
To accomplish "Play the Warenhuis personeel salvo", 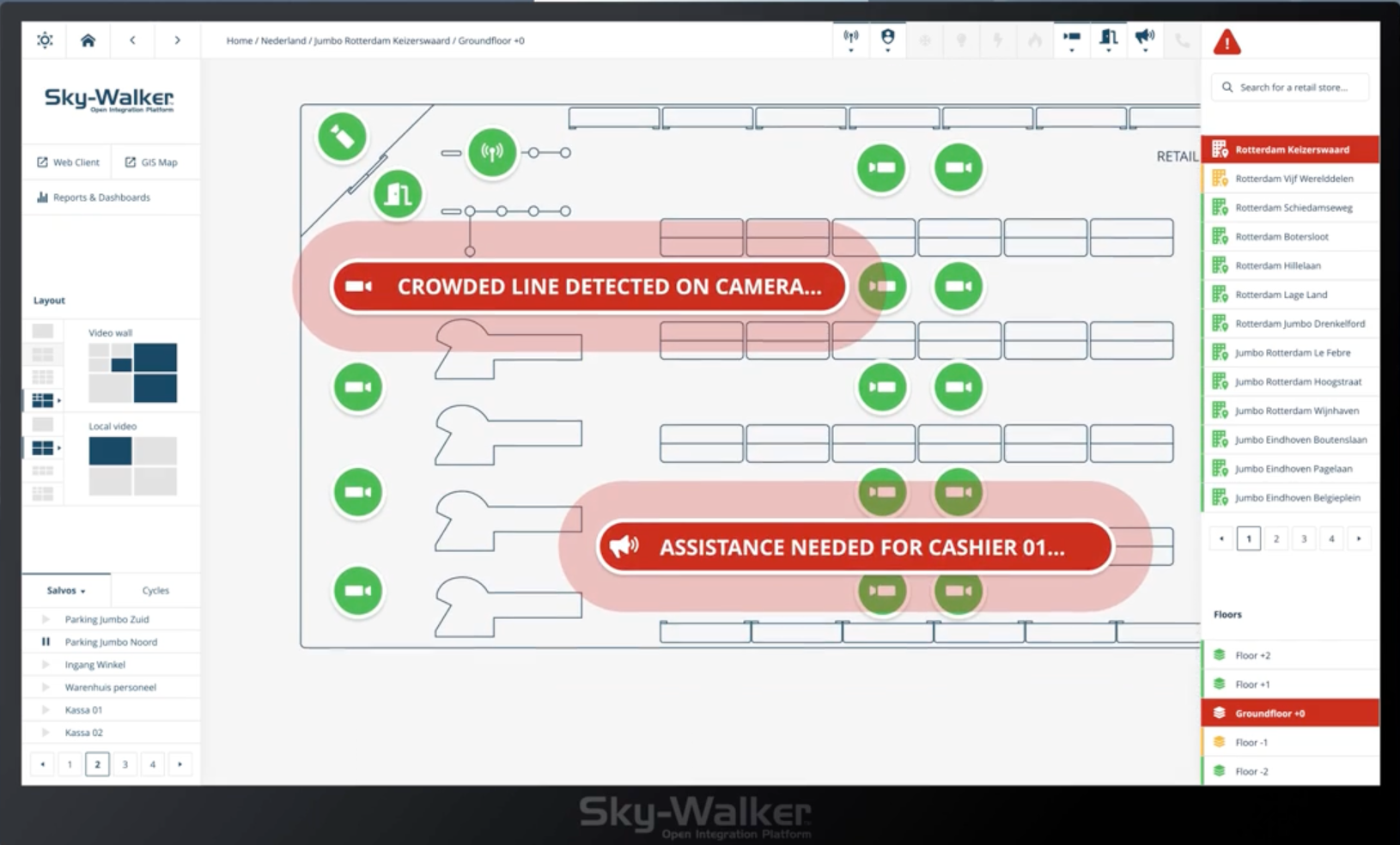I will click(46, 687).
